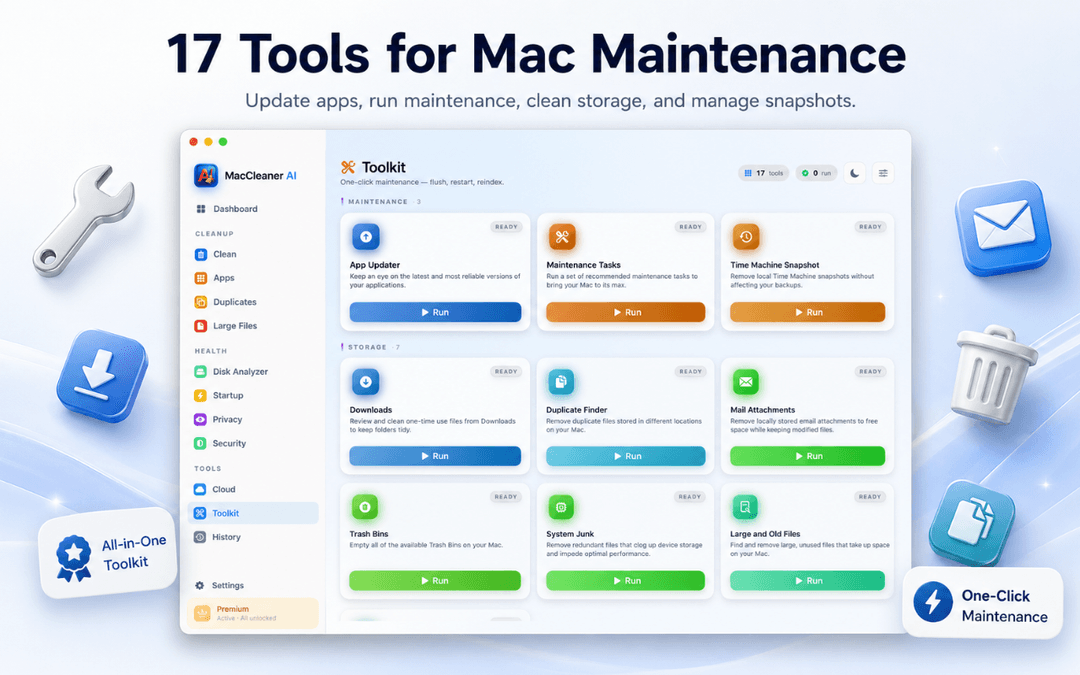Image resolution: width=1080 pixels, height=675 pixels.
Task: Run Large and Old Files scan
Action: (x=807, y=581)
